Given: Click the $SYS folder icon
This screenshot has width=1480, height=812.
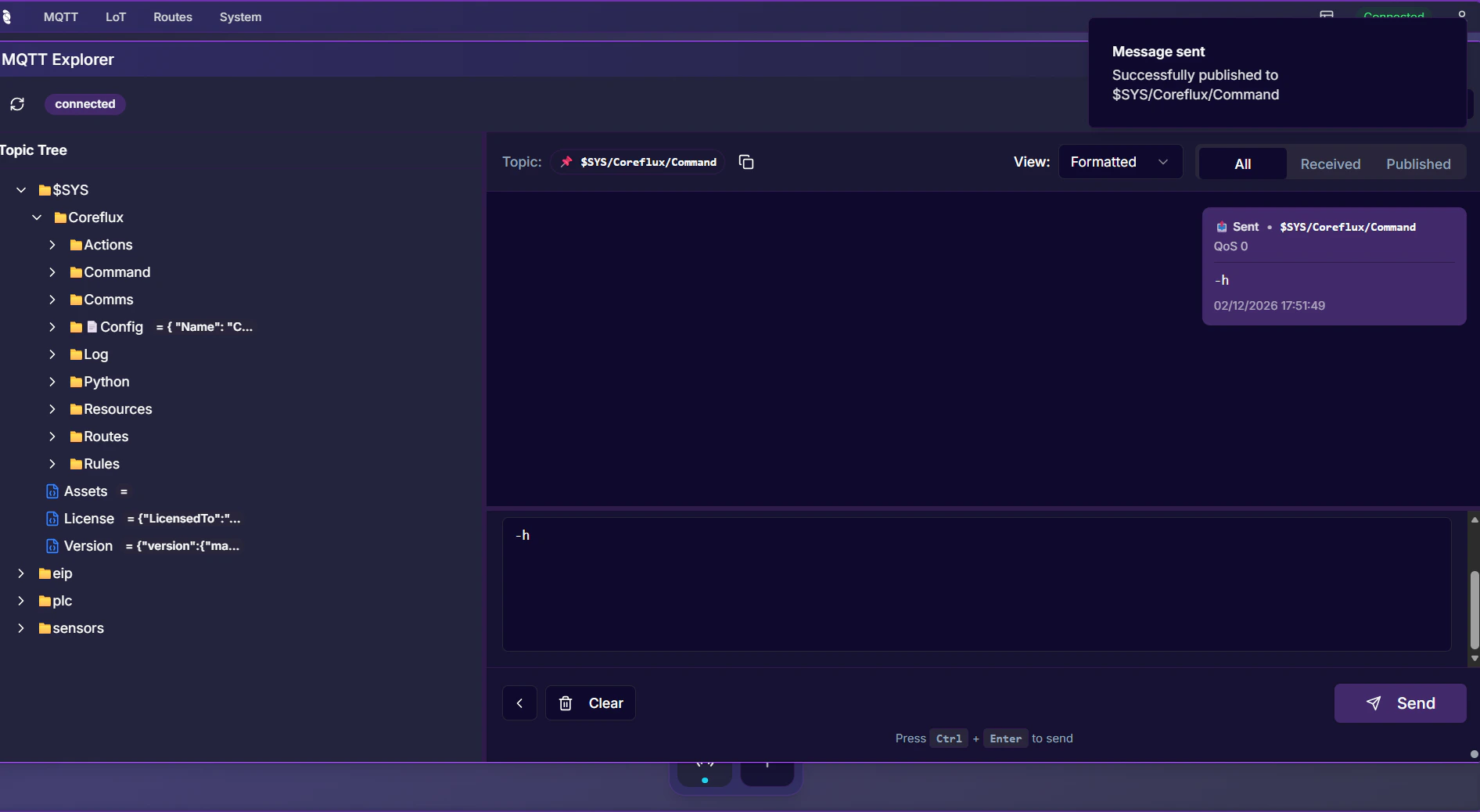Looking at the screenshot, I should pyautogui.click(x=45, y=190).
